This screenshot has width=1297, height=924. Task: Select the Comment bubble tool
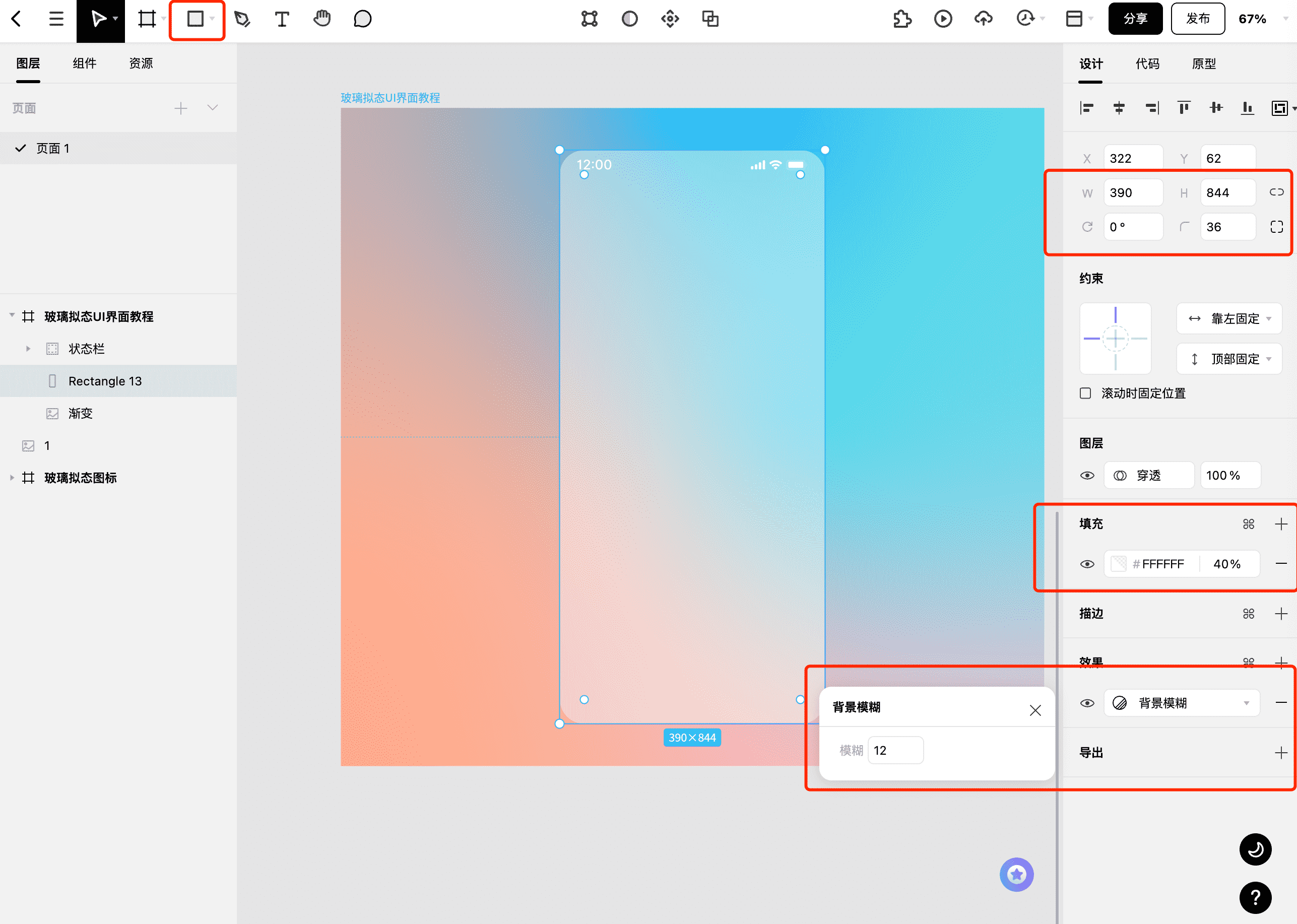[x=362, y=19]
